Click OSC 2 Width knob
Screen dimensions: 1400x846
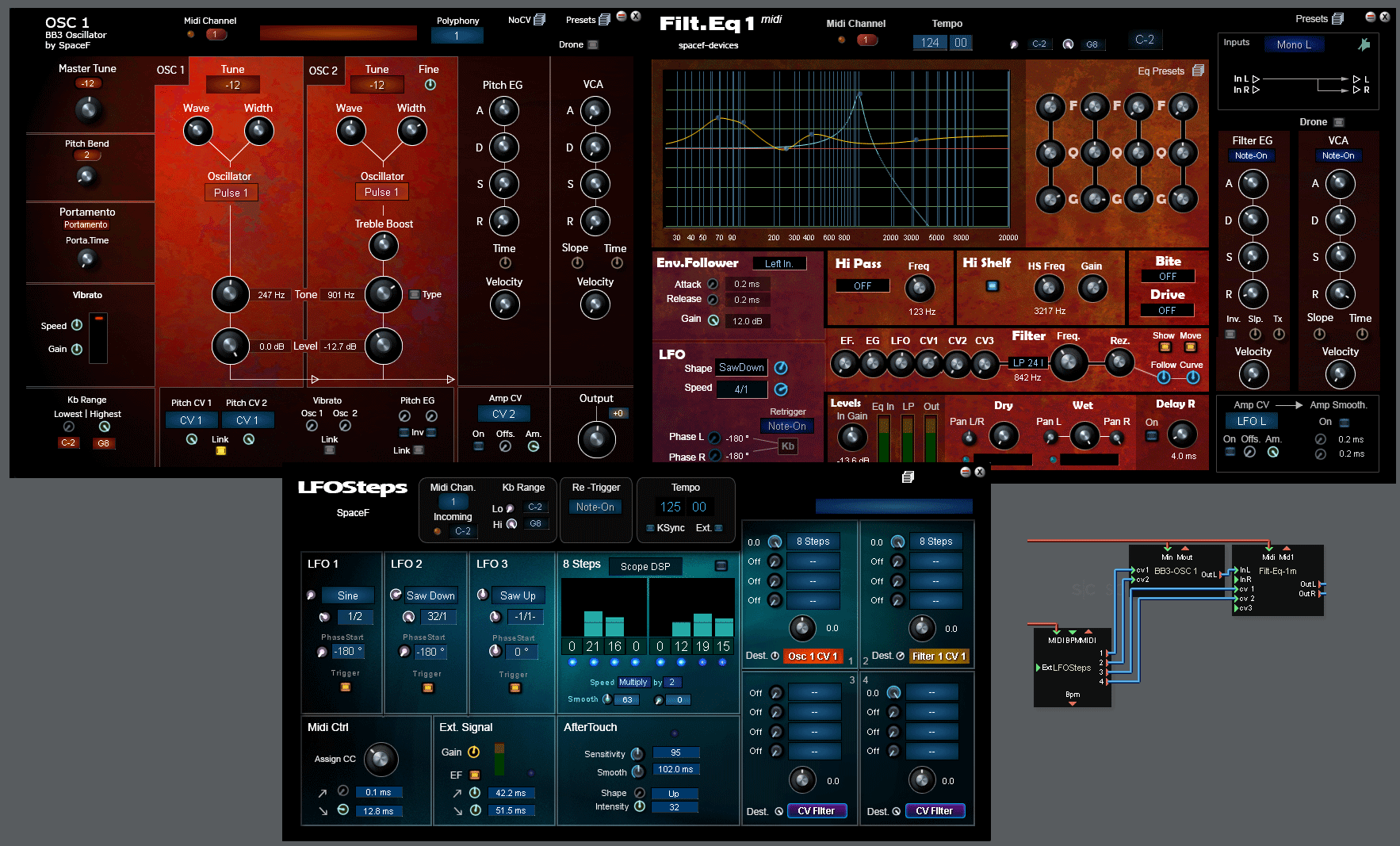coord(412,131)
